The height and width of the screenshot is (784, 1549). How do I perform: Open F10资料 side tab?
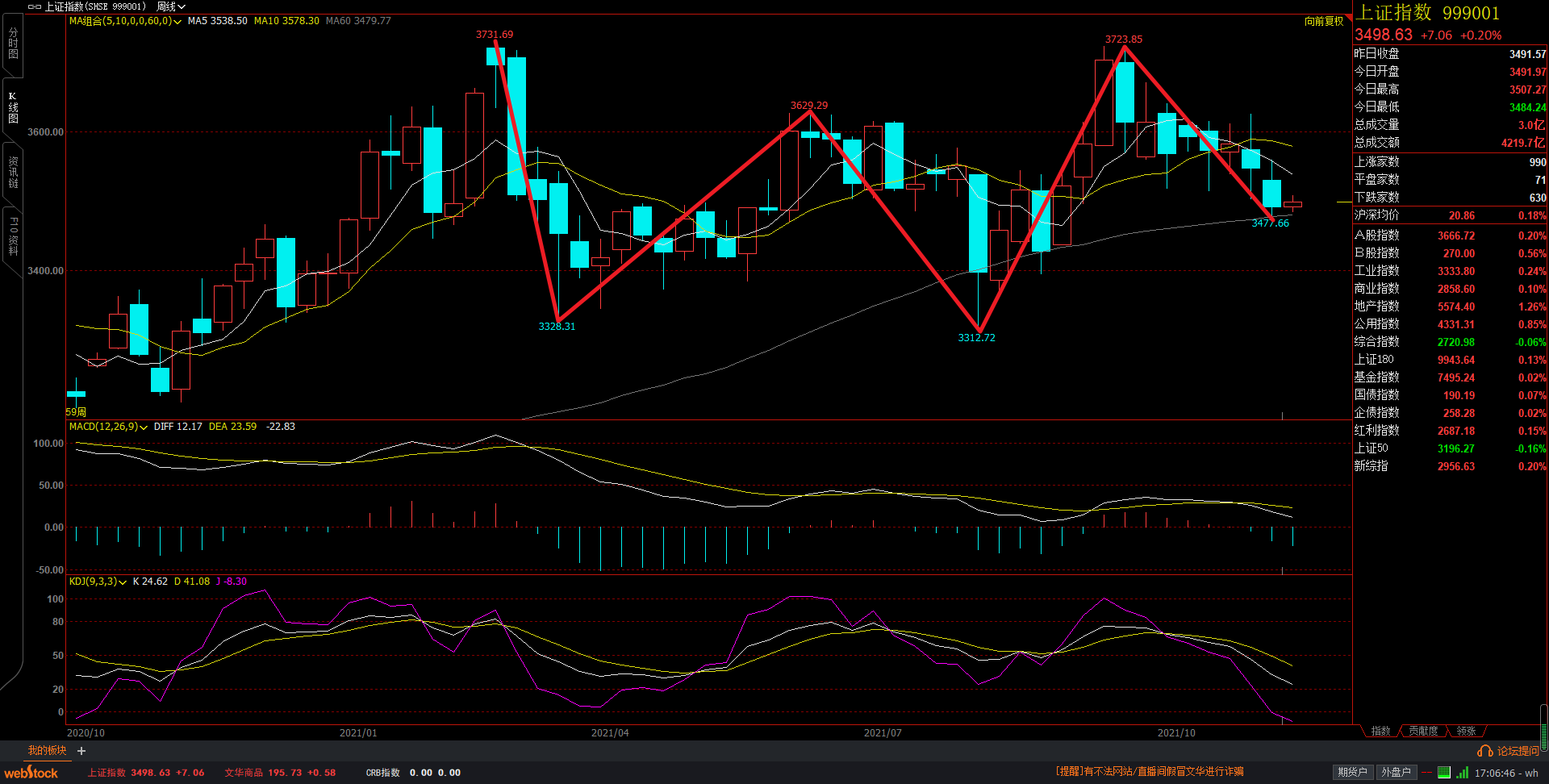[x=13, y=236]
